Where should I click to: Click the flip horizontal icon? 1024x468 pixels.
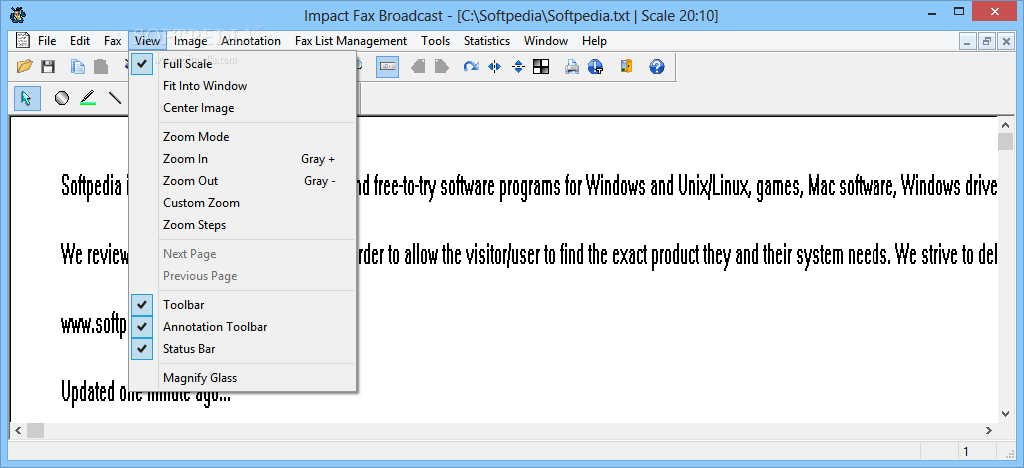point(494,66)
